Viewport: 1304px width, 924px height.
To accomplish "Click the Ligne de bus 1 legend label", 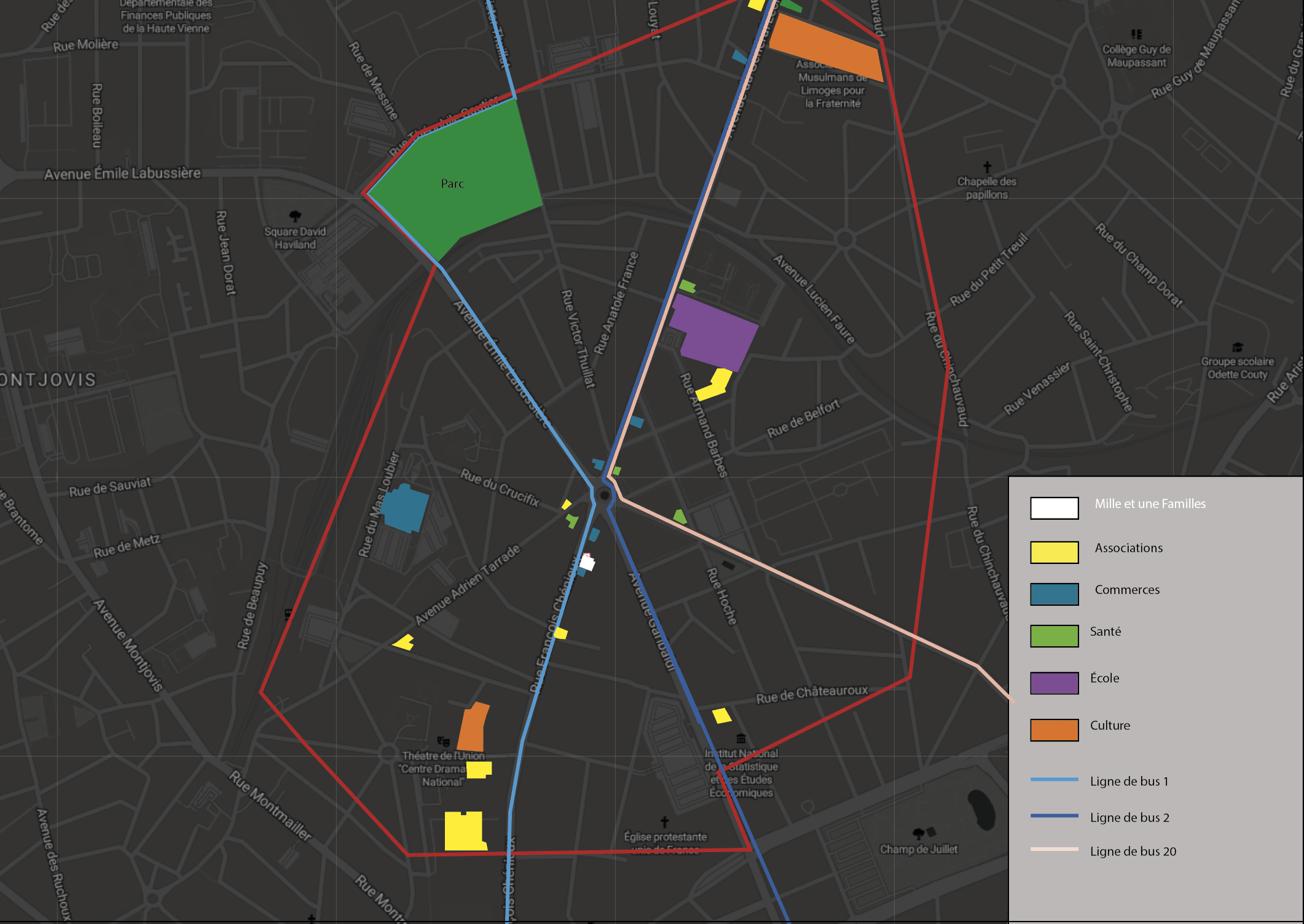I will 1129,781.
